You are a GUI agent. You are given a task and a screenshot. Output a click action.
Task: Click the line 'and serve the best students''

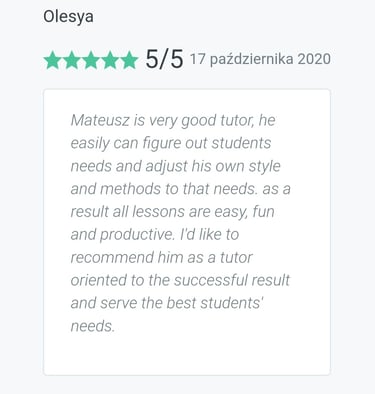[167, 303]
